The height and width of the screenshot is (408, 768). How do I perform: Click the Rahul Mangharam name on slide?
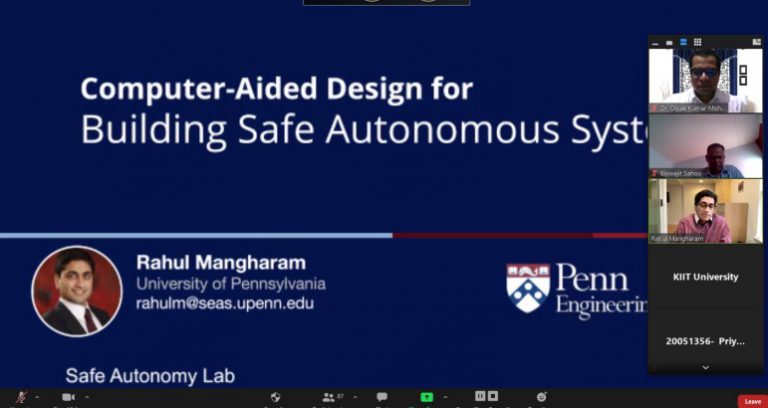tap(221, 263)
